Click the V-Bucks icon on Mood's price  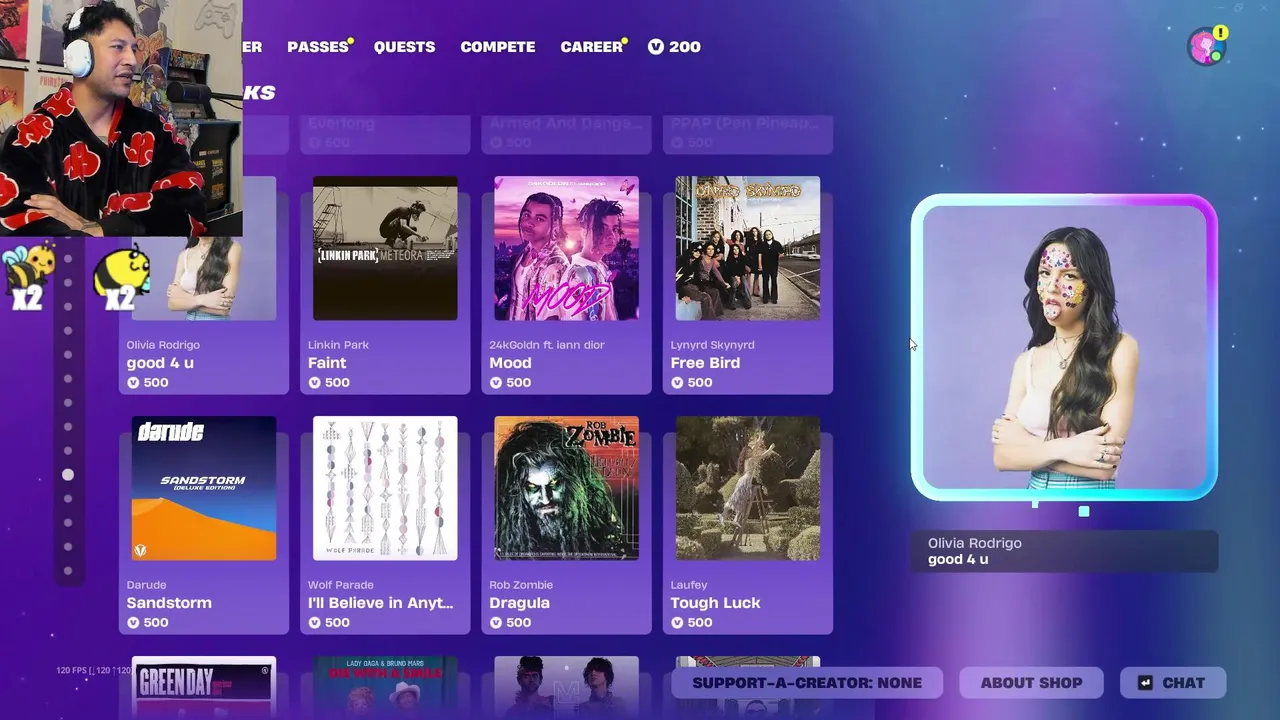click(496, 383)
